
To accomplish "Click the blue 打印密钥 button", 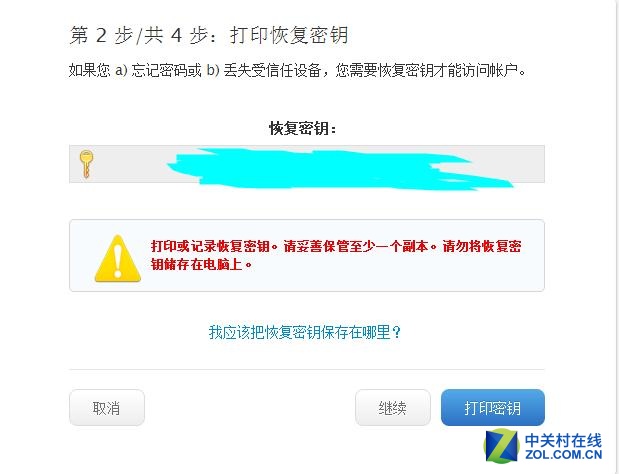I will coord(493,407).
